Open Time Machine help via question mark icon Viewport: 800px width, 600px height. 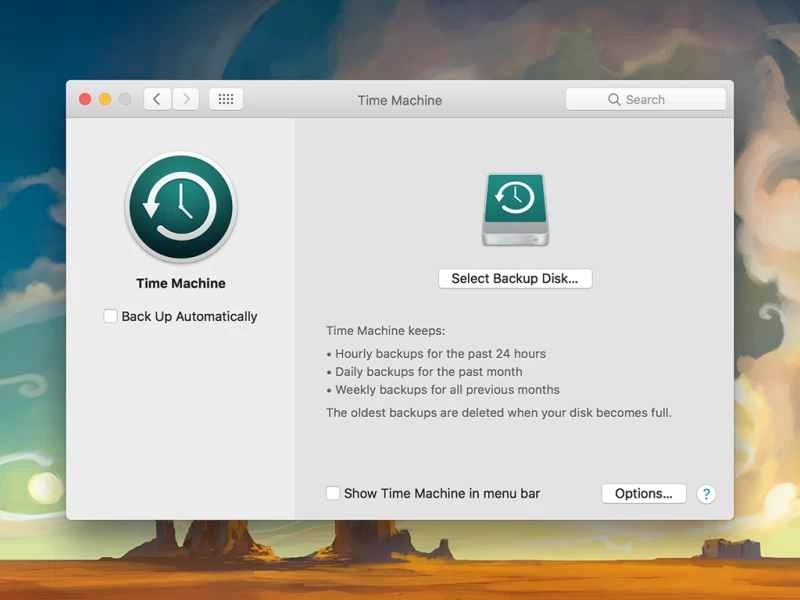click(x=706, y=493)
